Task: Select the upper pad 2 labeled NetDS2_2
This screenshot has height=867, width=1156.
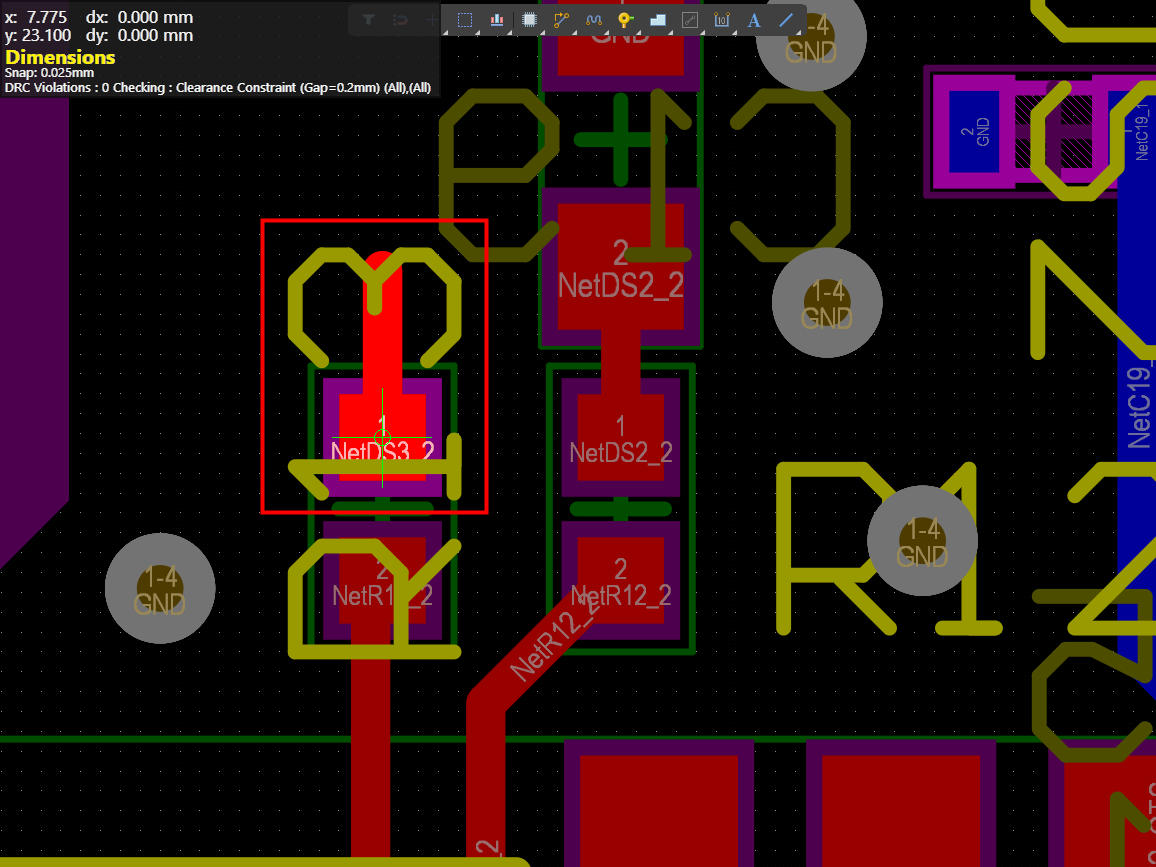Action: pos(620,266)
